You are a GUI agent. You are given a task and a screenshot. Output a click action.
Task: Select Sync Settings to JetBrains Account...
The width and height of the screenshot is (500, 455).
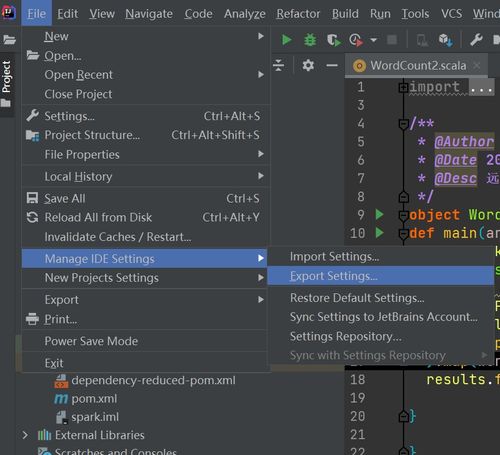pyautogui.click(x=381, y=317)
